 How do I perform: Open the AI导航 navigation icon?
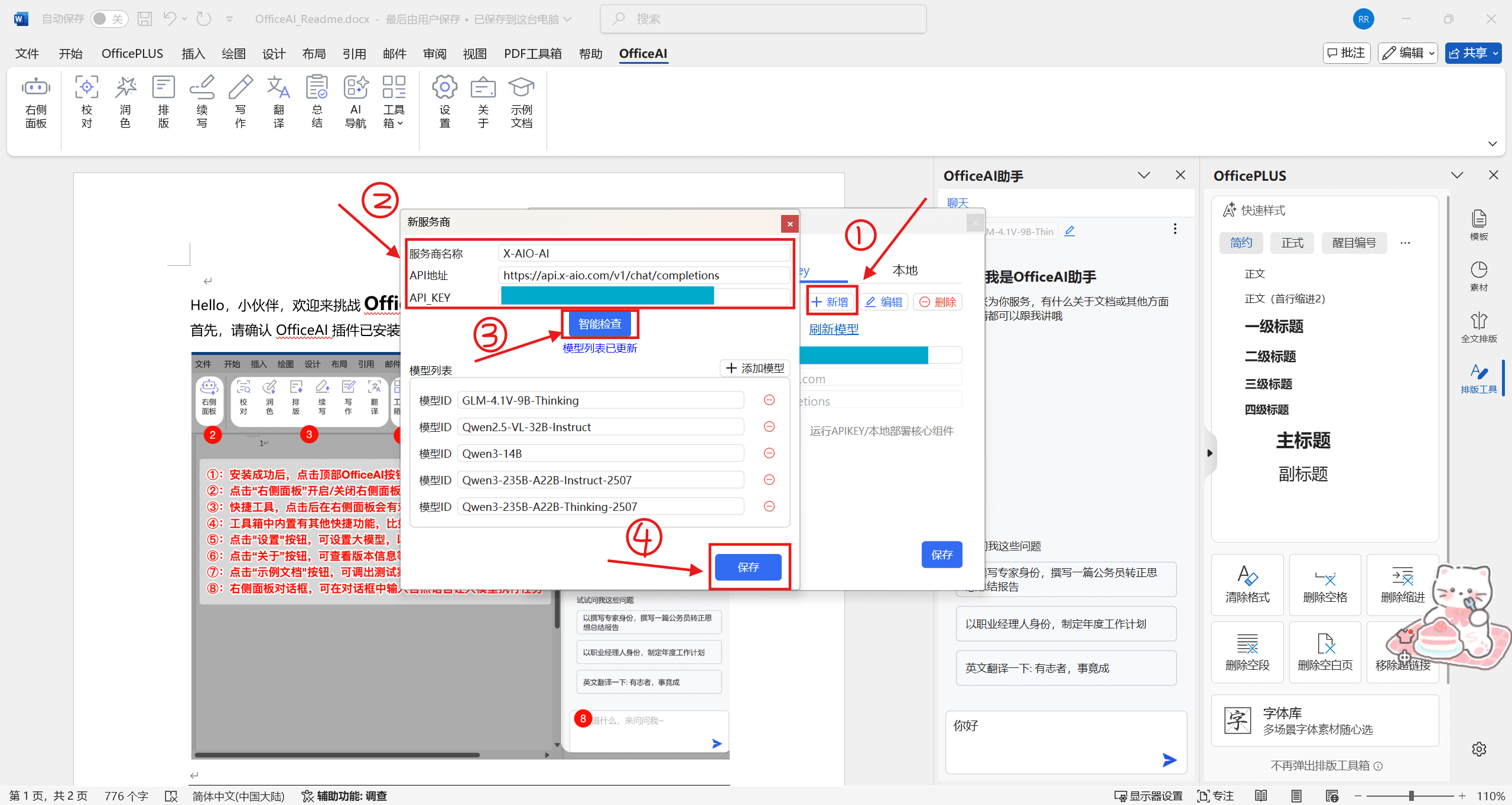pos(355,101)
